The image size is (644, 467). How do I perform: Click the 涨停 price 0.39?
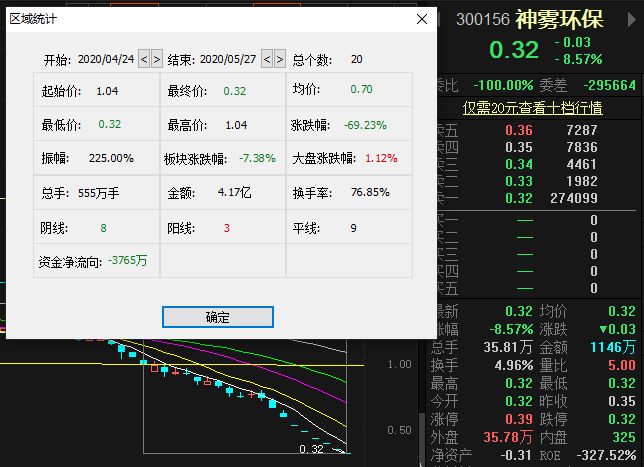[519, 420]
